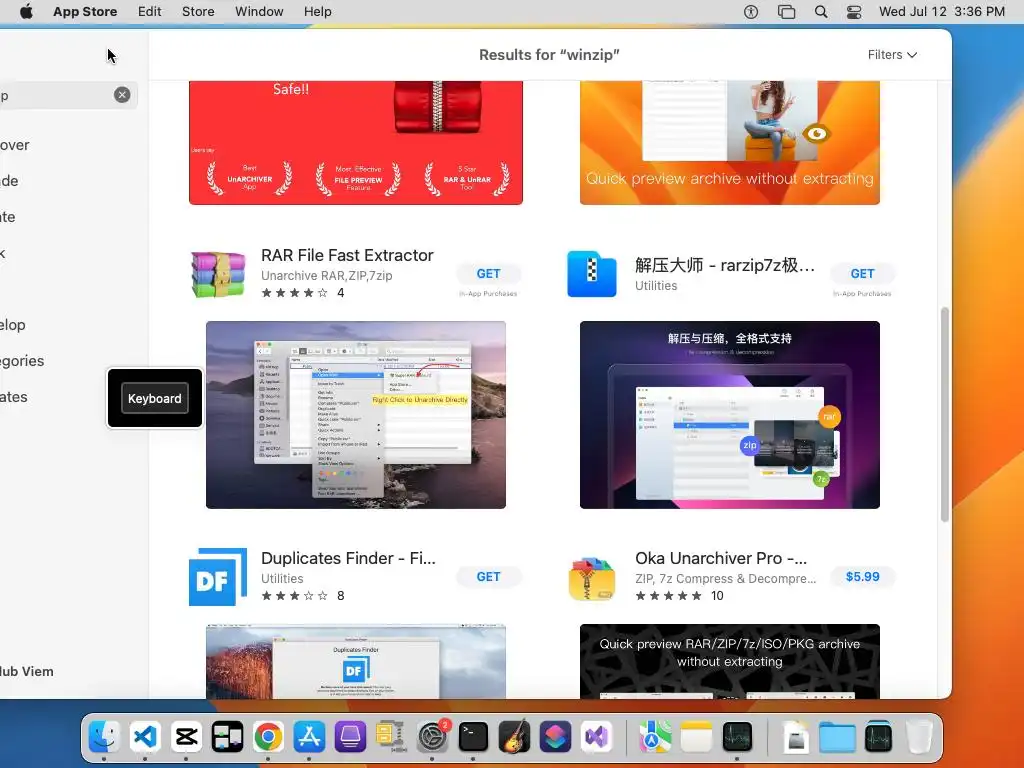Open Activity Monitor left of the Dock separator

(x=737, y=737)
